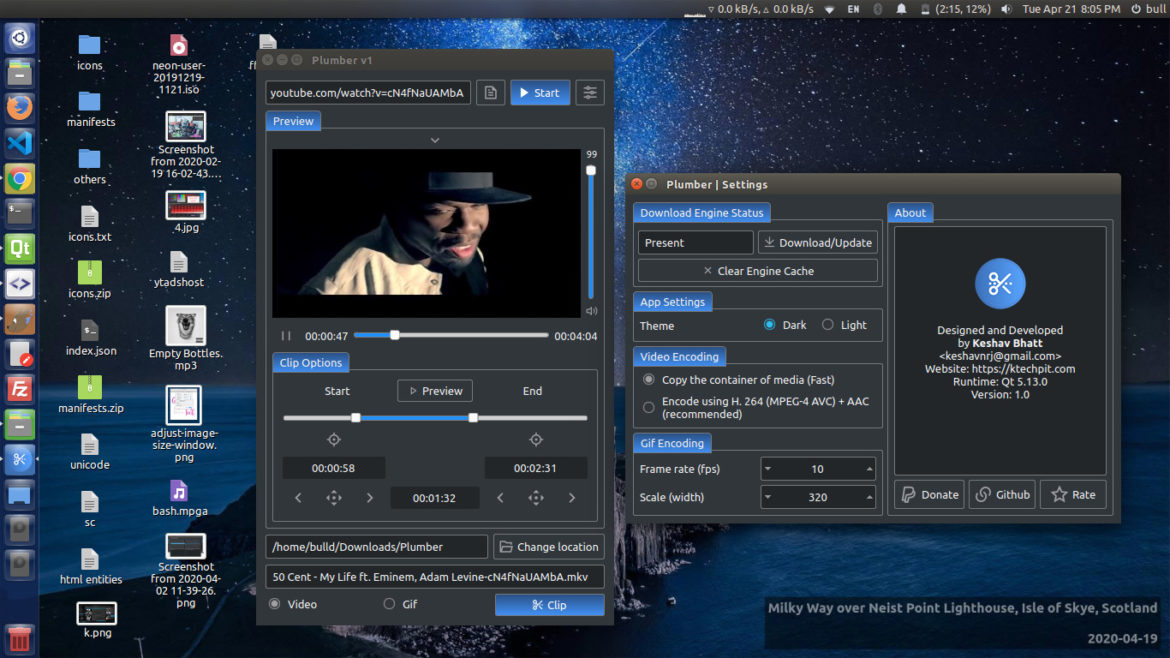Mute audio using the speaker icon
The height and width of the screenshot is (658, 1170).
591,311
